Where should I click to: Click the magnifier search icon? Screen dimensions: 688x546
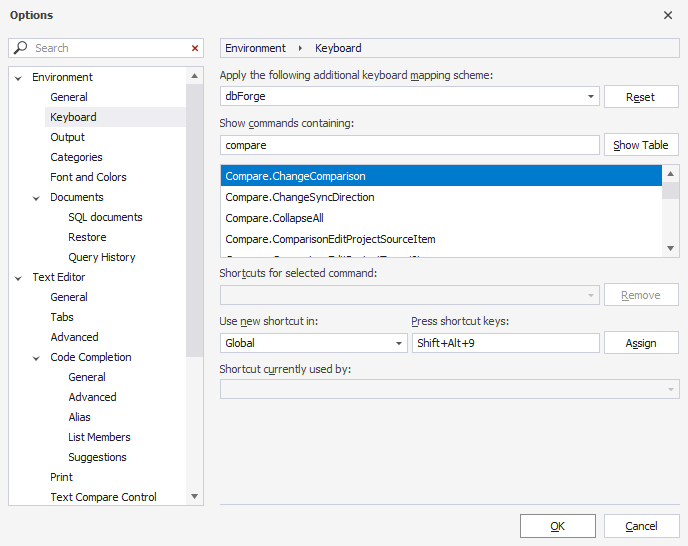coord(21,48)
